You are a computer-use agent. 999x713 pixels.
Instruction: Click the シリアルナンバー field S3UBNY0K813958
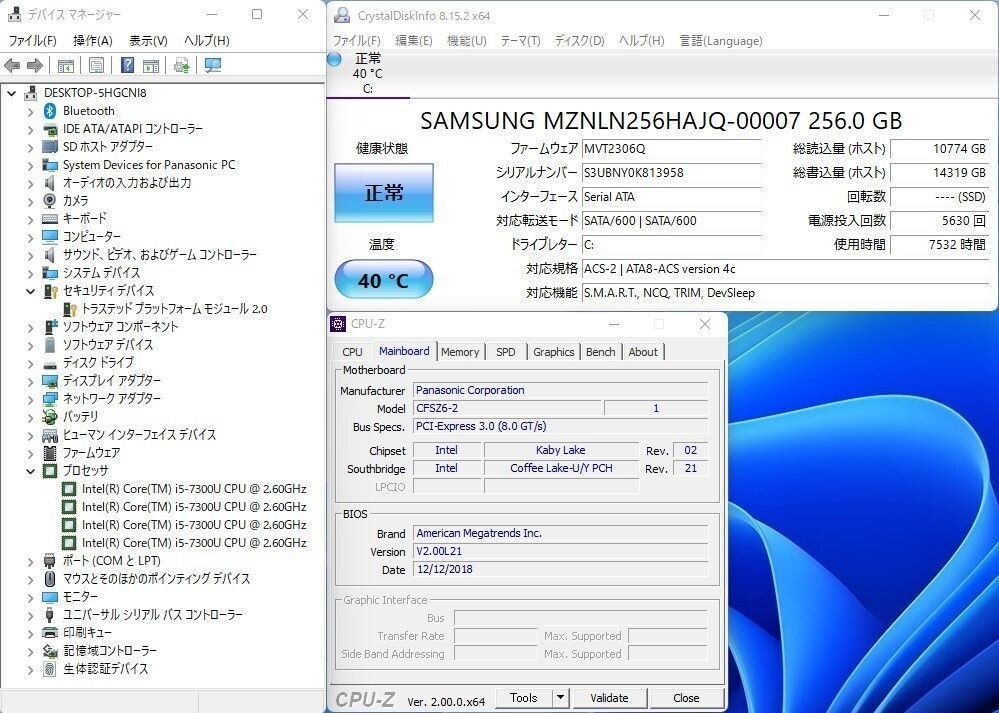point(672,173)
